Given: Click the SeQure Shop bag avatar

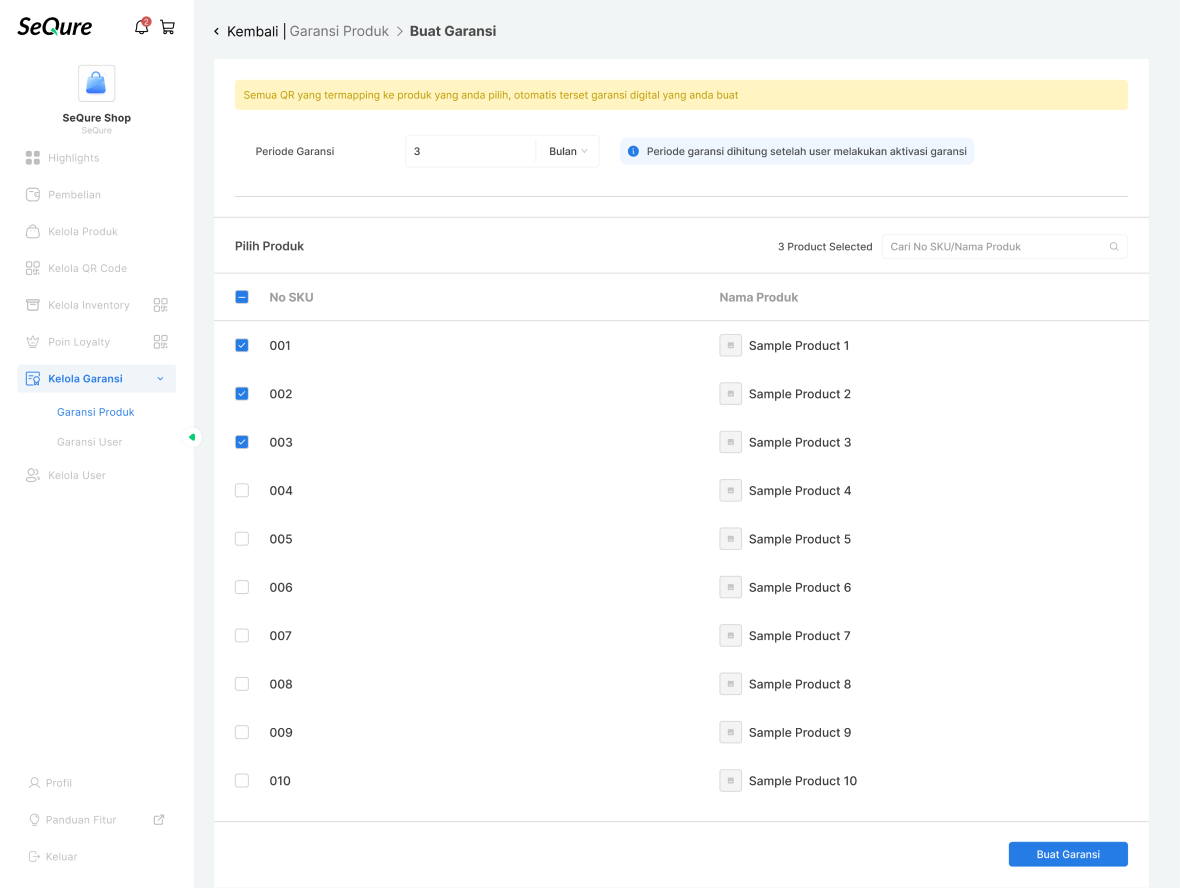Looking at the screenshot, I should [96, 83].
